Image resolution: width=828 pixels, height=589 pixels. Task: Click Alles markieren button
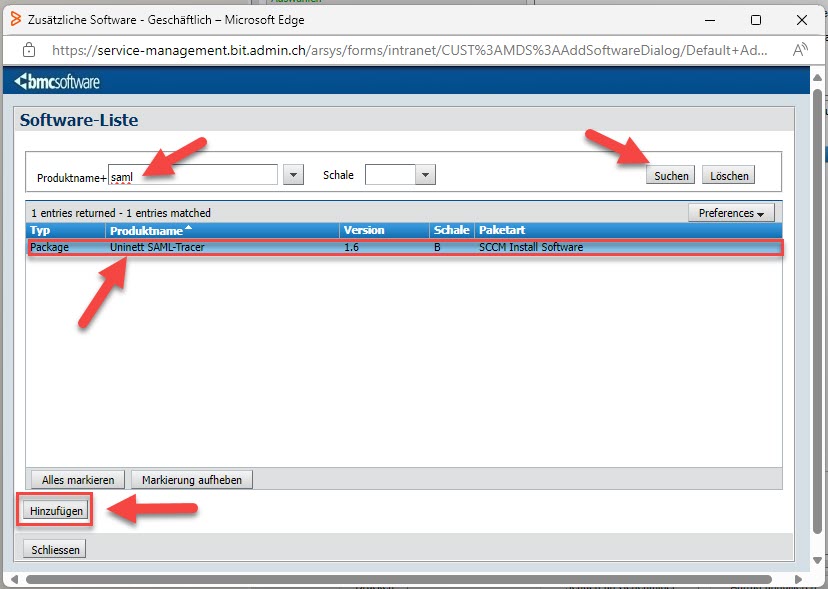pyautogui.click(x=78, y=480)
